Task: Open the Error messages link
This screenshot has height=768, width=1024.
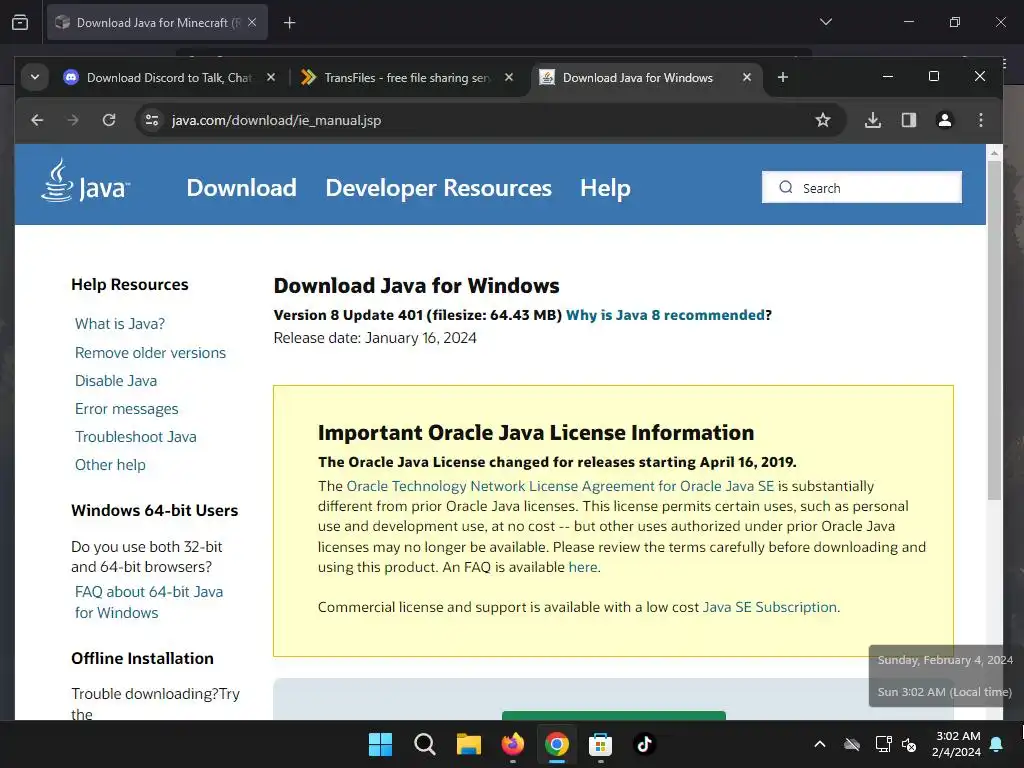Action: coord(126,409)
